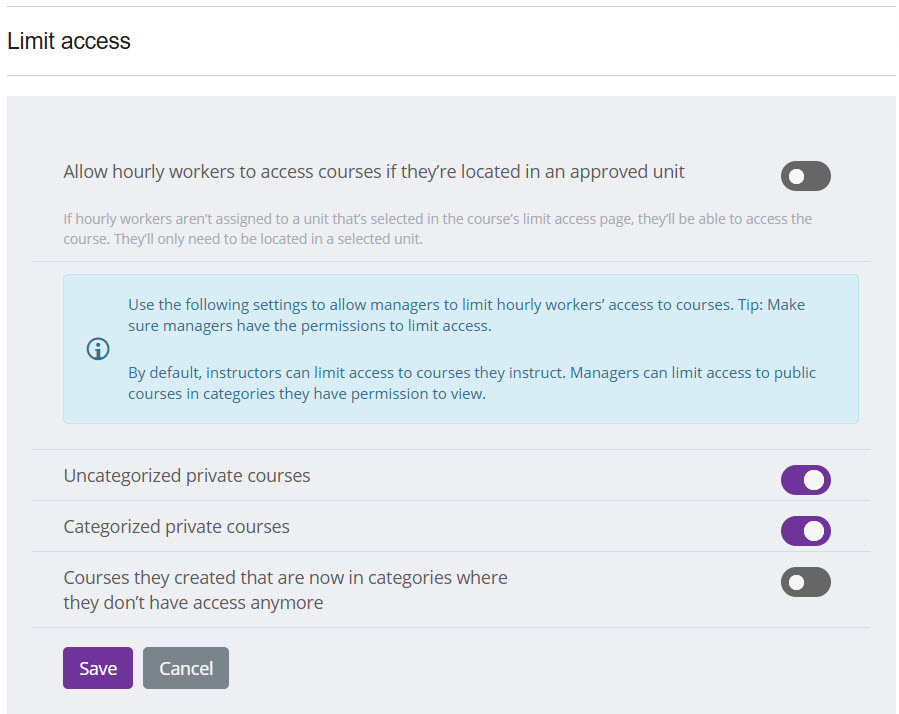This screenshot has height=714, width=899.
Task: Select the 'Categorized private courses' label
Action: [x=176, y=527]
